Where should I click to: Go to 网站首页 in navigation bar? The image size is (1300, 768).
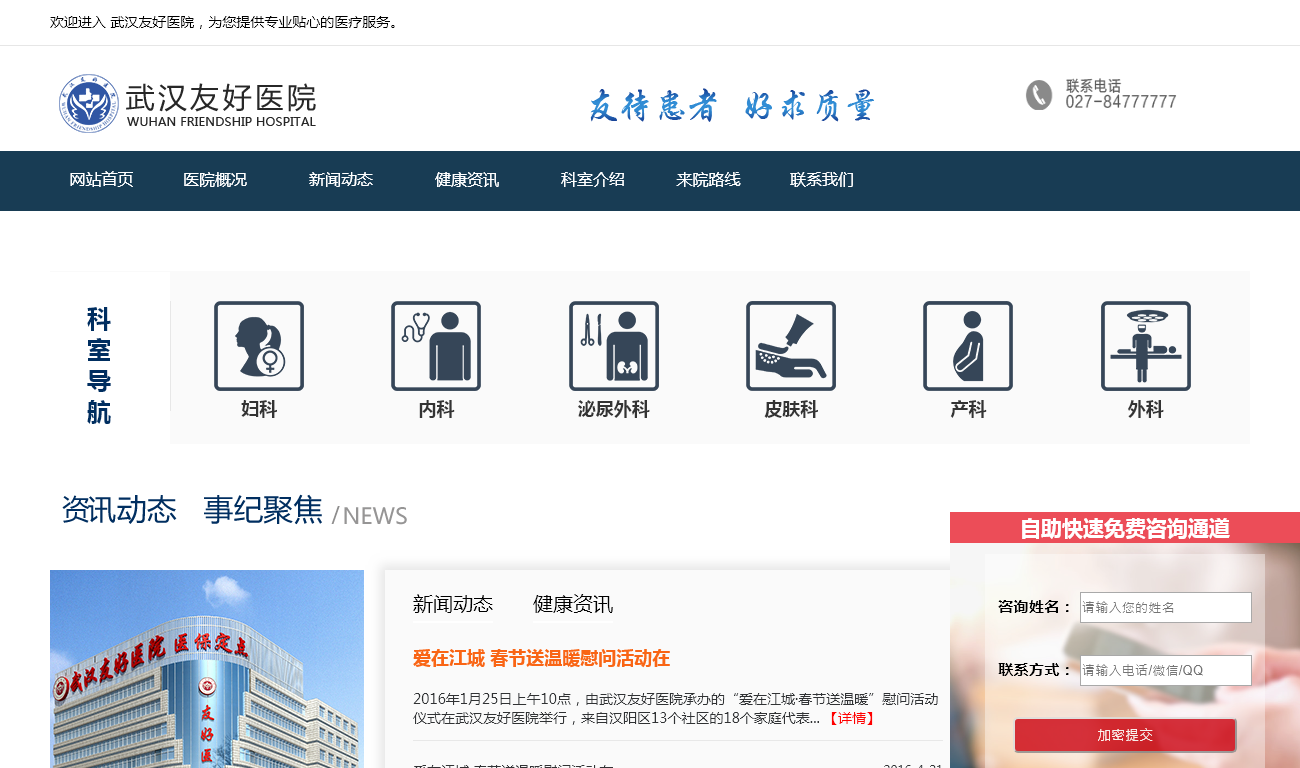tap(101, 180)
